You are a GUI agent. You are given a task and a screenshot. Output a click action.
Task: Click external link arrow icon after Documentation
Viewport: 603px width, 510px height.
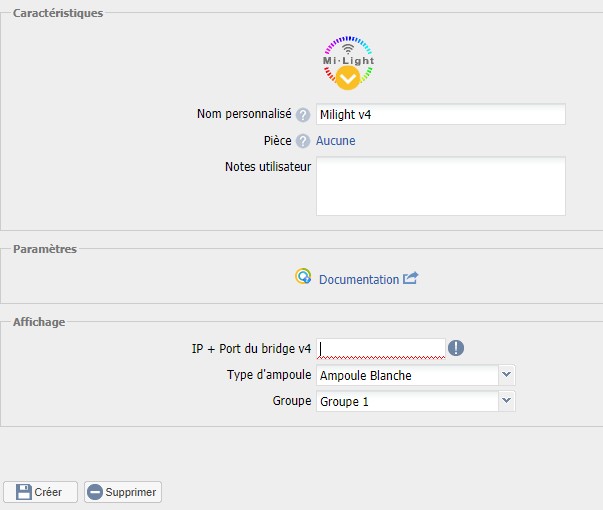(x=410, y=279)
